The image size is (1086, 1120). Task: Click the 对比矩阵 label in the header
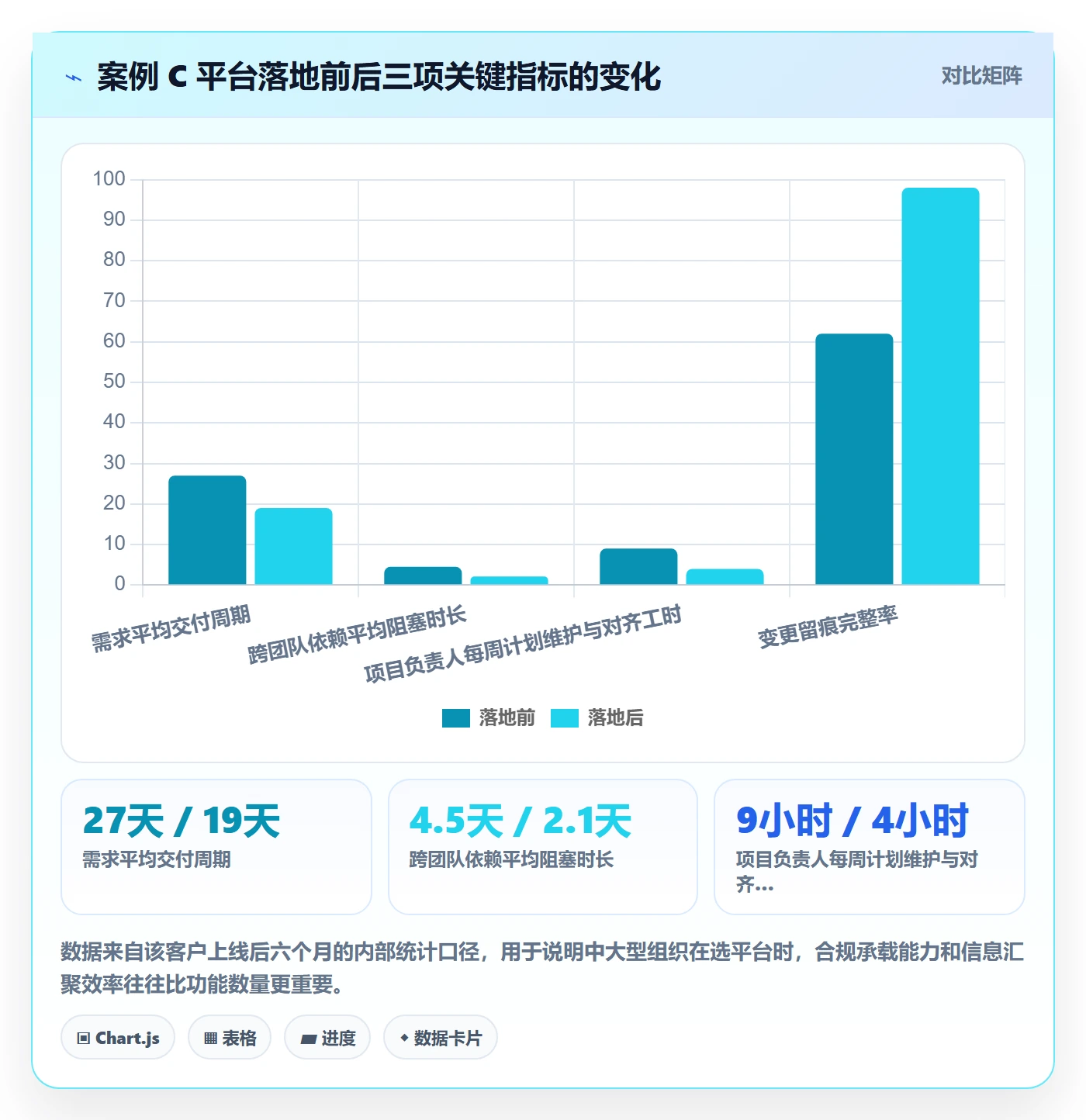pyautogui.click(x=981, y=76)
